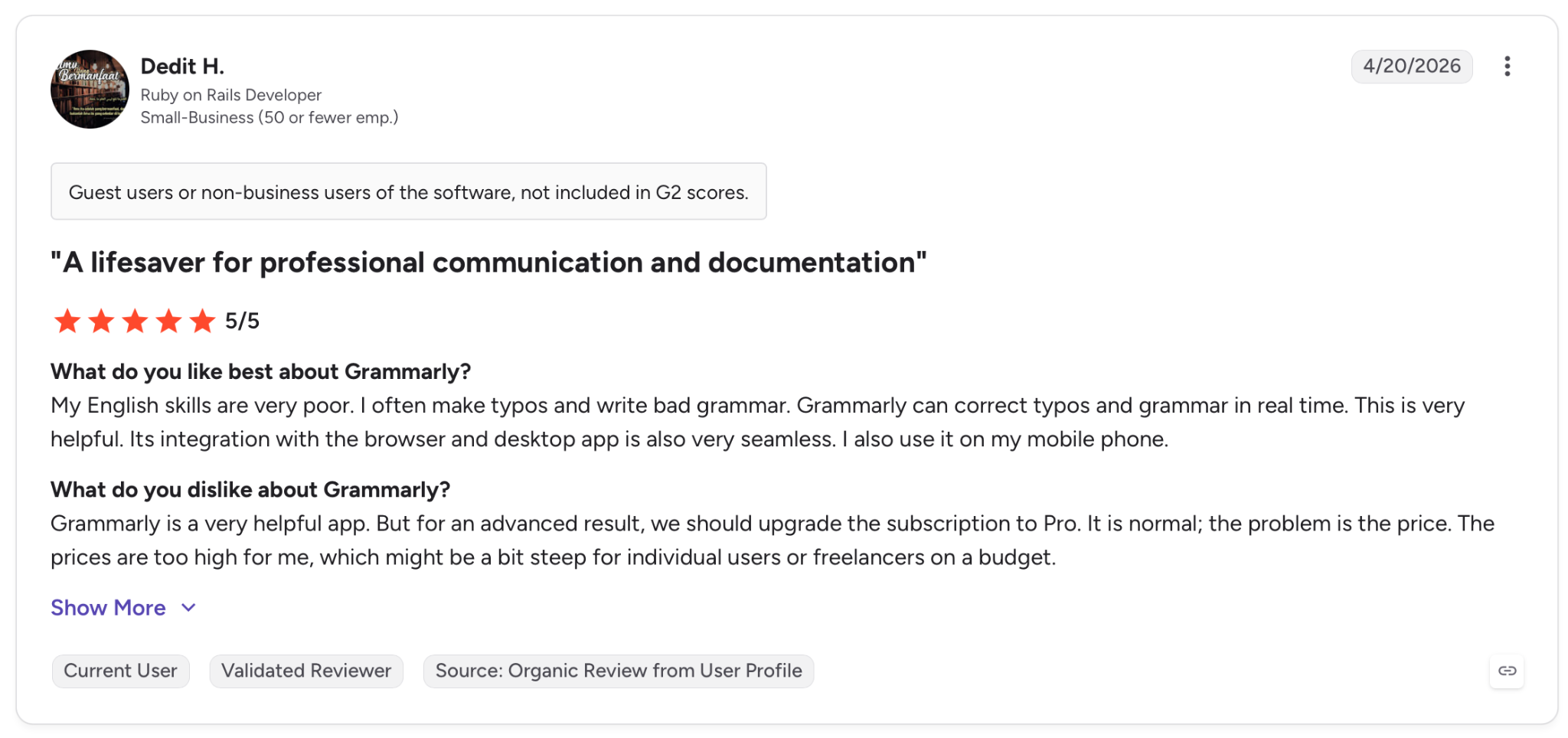1568x738 pixels.
Task: Click Dedit H.'s profile avatar
Action: 90,90
